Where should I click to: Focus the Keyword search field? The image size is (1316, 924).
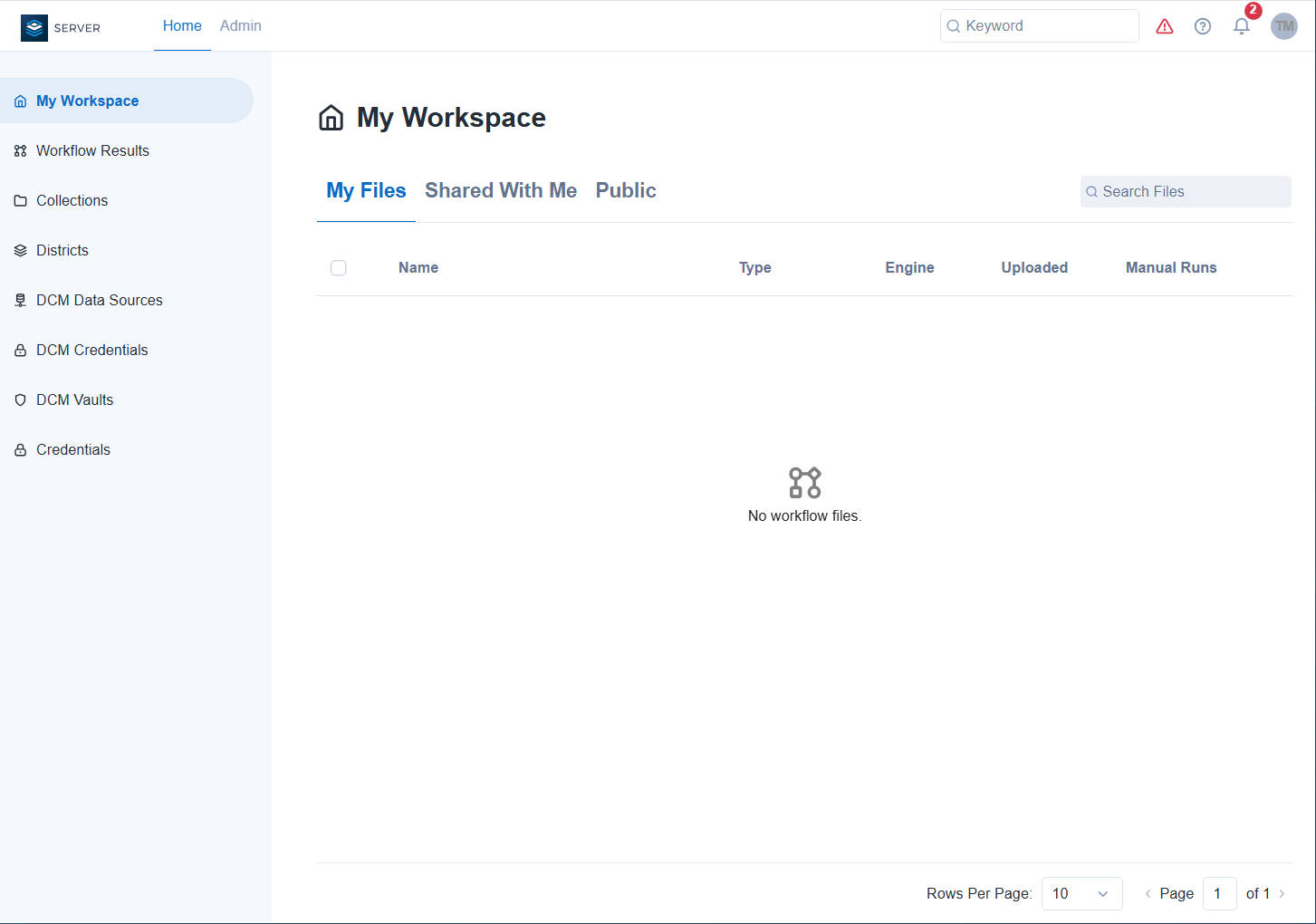(x=1040, y=26)
